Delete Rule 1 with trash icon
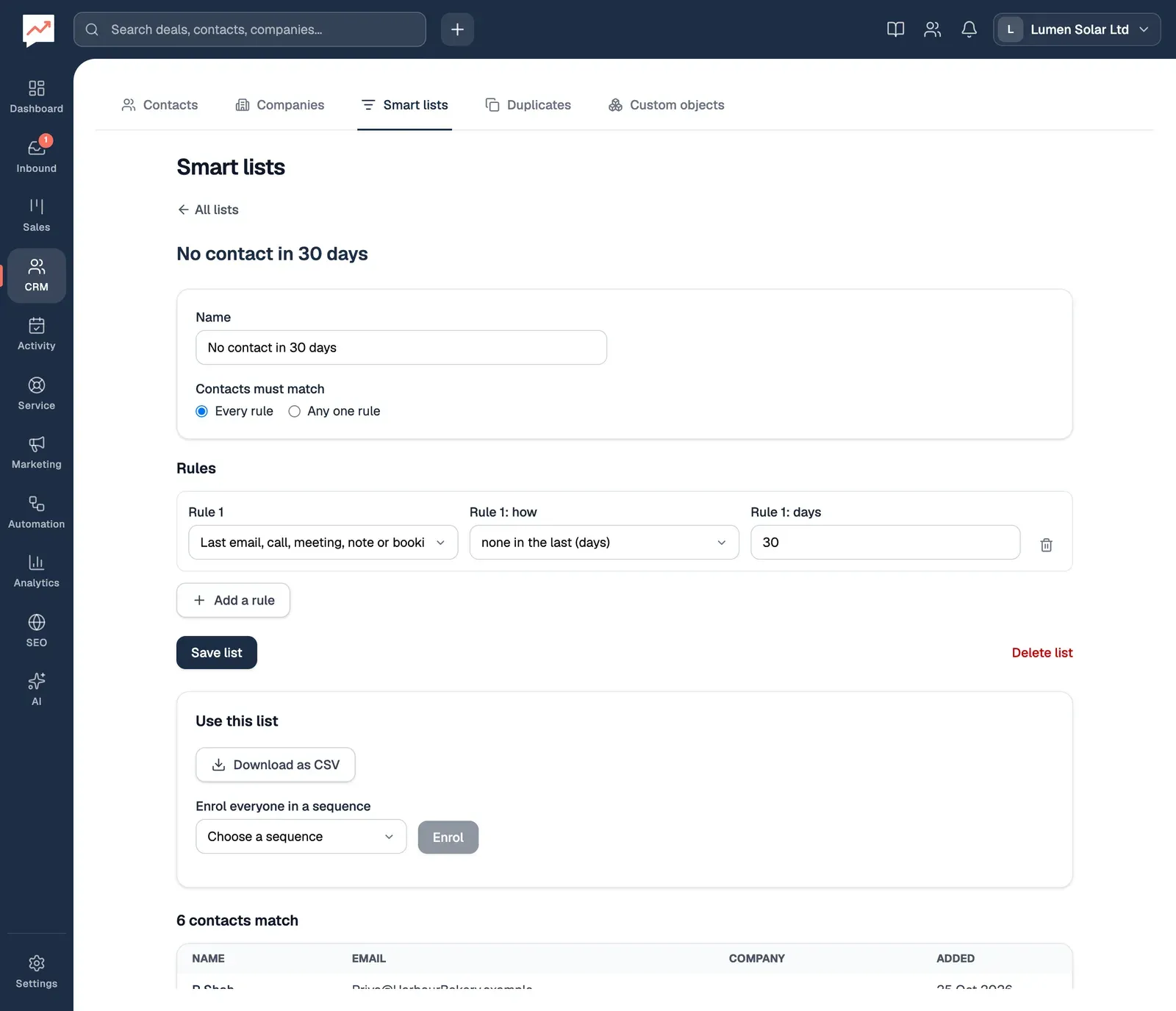The width and height of the screenshot is (1176, 1011). [x=1046, y=545]
